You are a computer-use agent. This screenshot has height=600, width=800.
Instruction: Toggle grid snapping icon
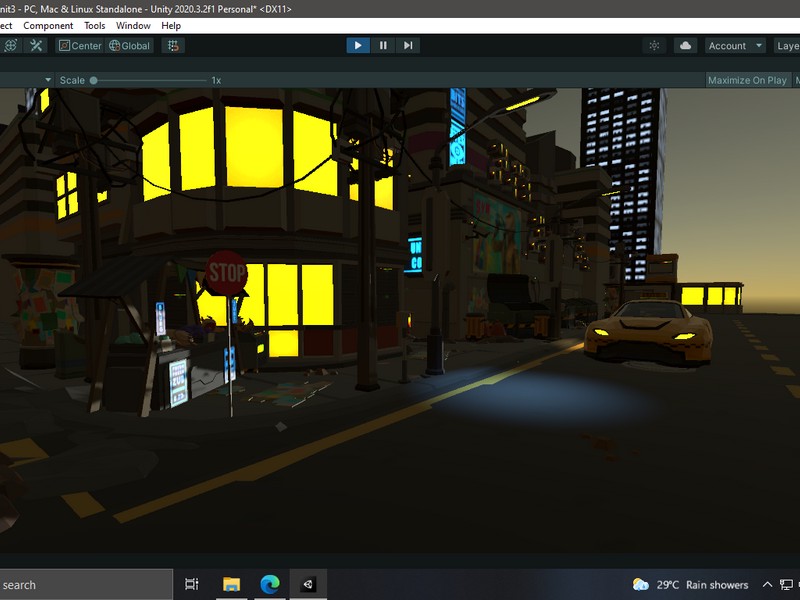pyautogui.click(x=172, y=46)
